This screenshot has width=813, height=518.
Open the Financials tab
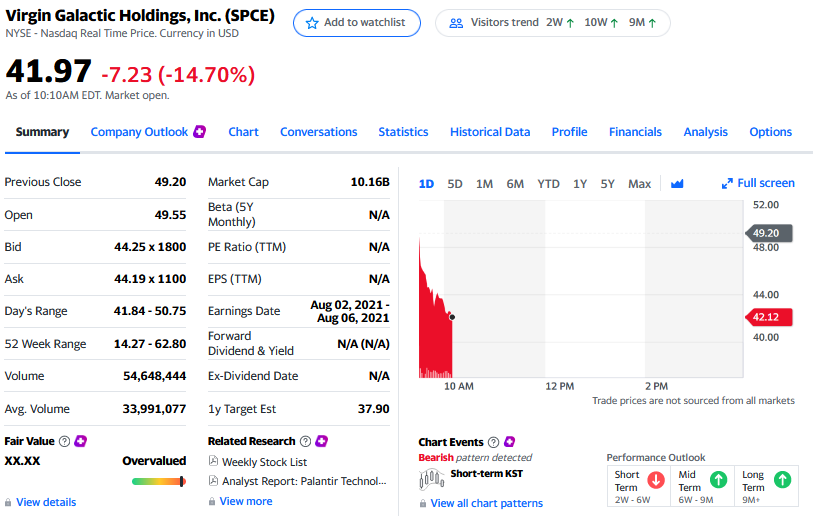[x=635, y=132]
